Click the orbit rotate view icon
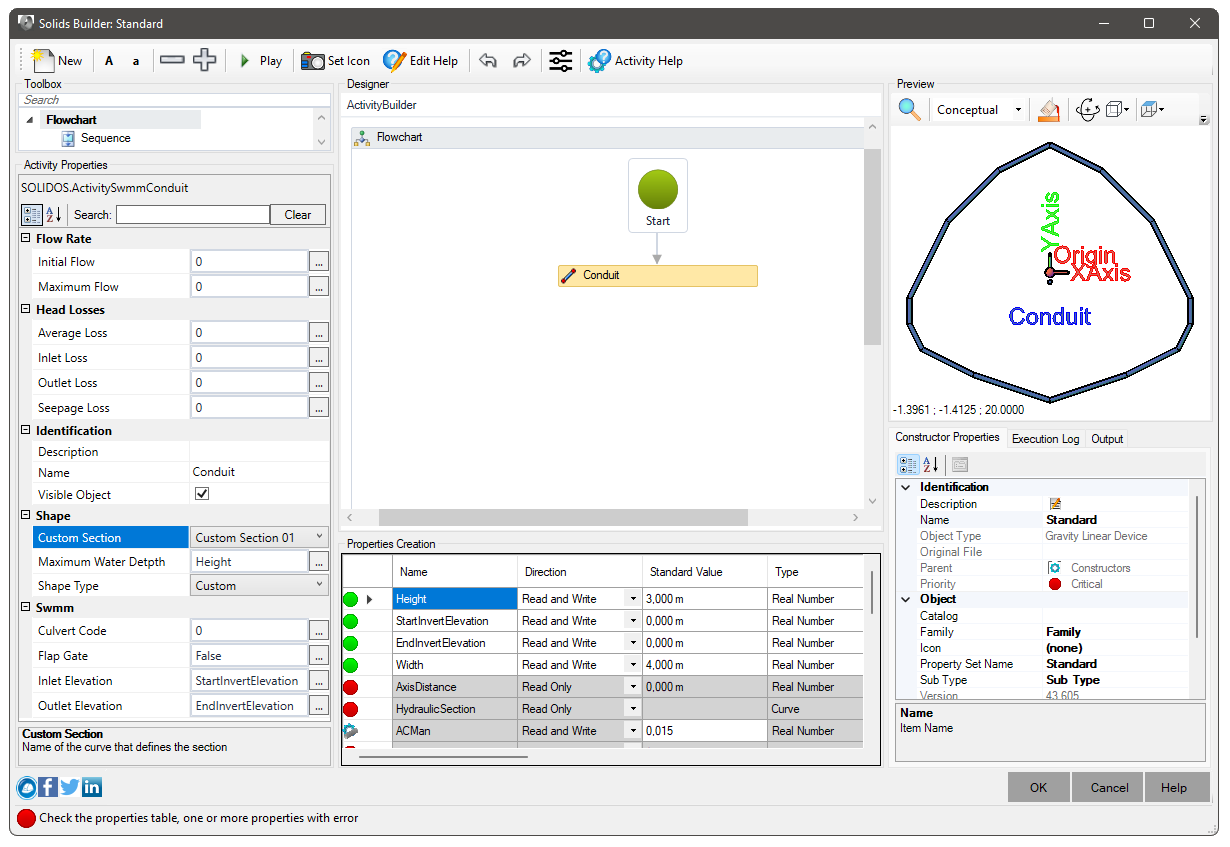Screen dimensions: 1230x847 point(1086,110)
